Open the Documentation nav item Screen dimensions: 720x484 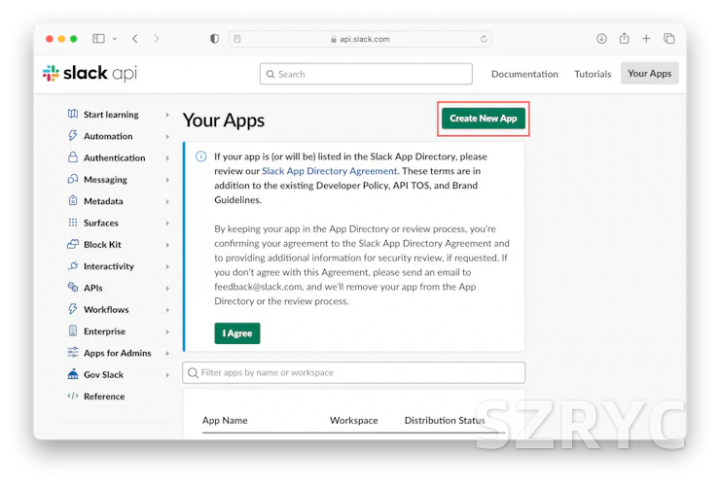pyautogui.click(x=524, y=74)
